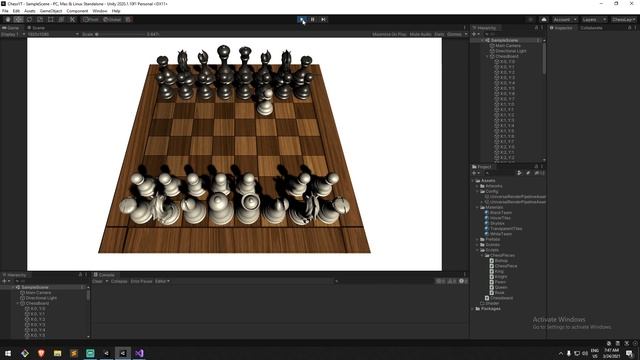The image size is (640, 360).
Task: Open the Window menu
Action: (x=100, y=11)
